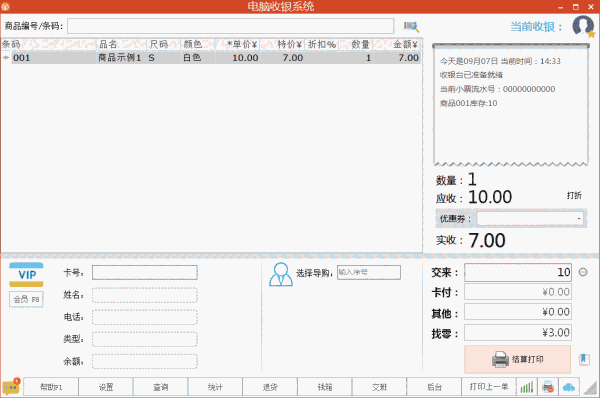
Task: Open the 钱箱 cash drawer button
Action: coord(324,387)
